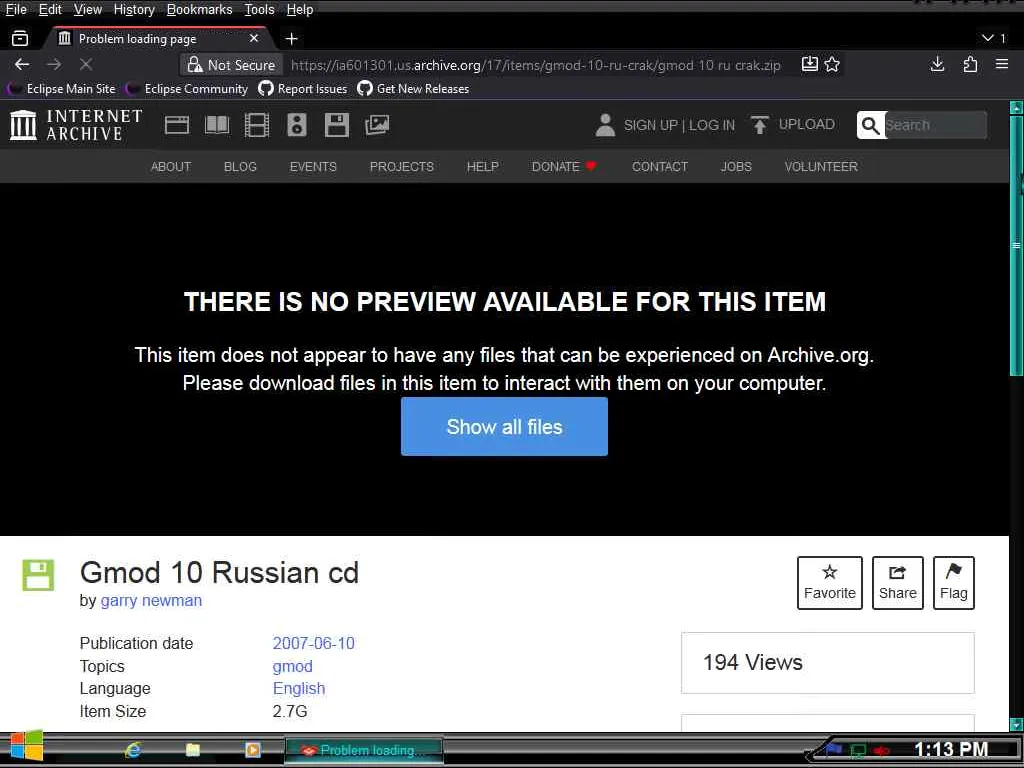Open the Texts book icon
The height and width of the screenshot is (768, 1024).
pyautogui.click(x=217, y=125)
